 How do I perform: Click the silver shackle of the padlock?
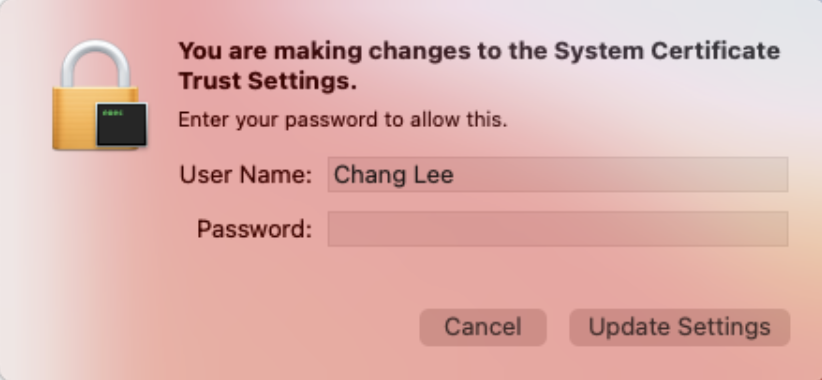[95, 64]
